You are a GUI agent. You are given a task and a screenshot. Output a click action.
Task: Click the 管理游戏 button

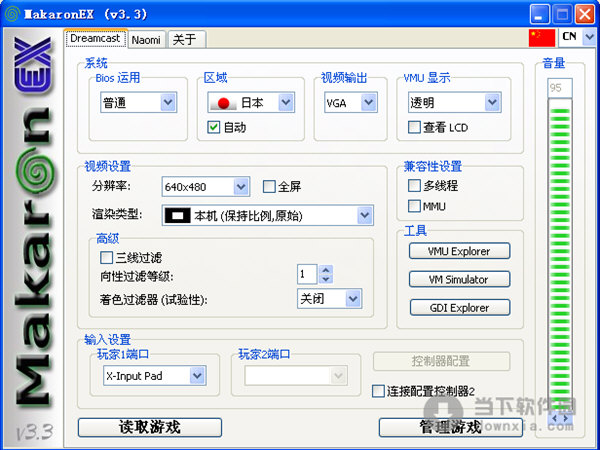pos(450,427)
